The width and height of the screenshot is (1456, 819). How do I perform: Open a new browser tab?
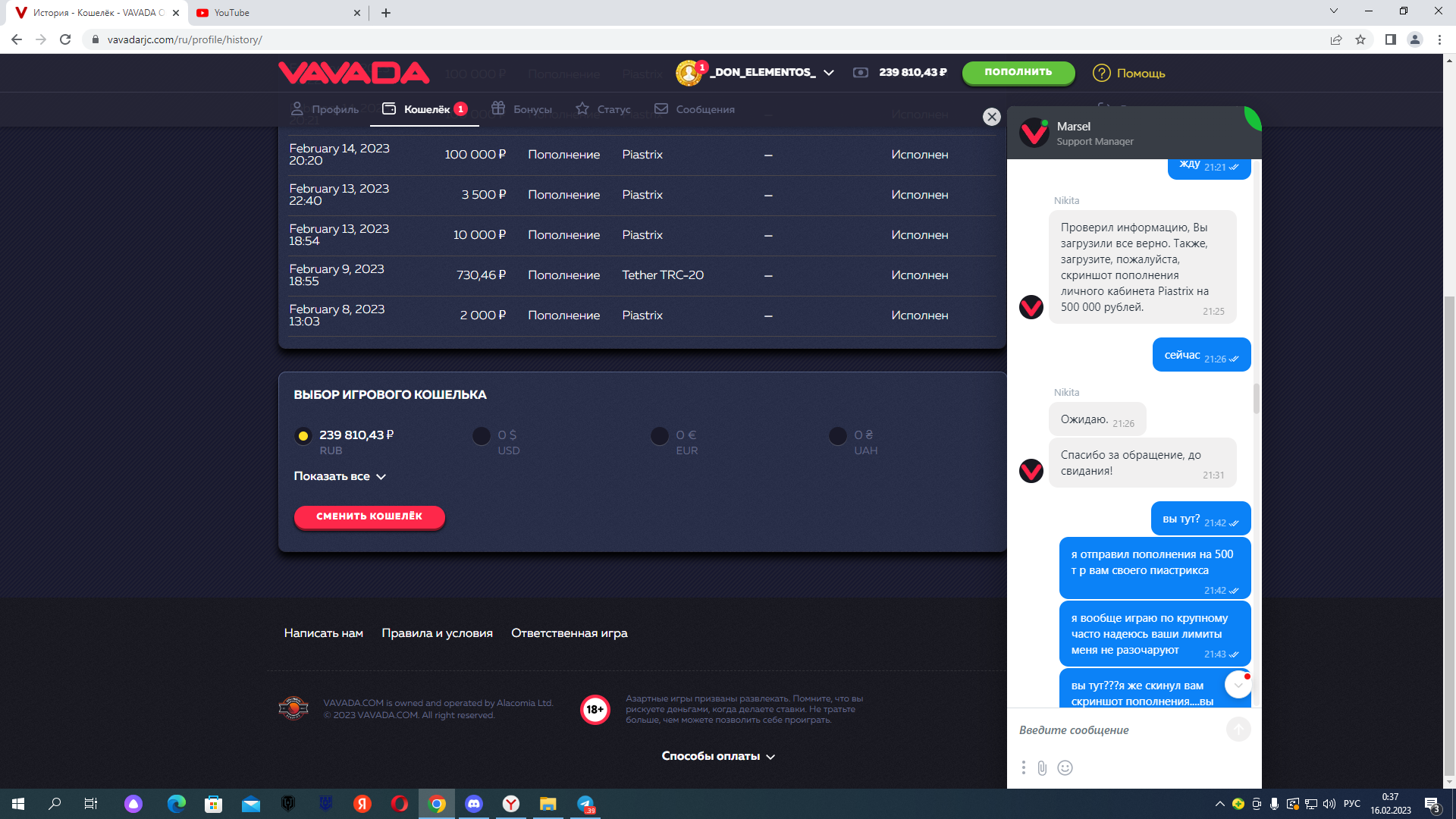386,13
